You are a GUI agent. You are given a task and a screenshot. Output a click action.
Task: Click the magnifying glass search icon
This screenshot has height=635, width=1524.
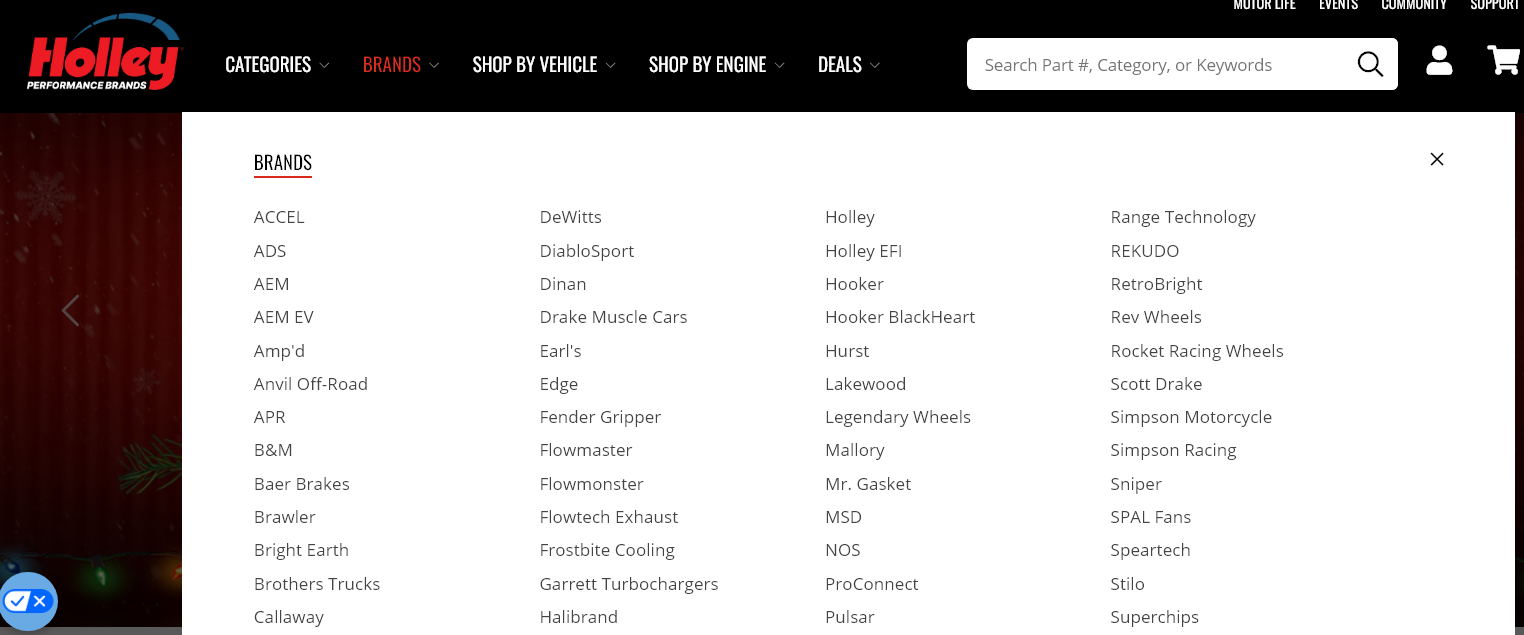click(x=1369, y=65)
